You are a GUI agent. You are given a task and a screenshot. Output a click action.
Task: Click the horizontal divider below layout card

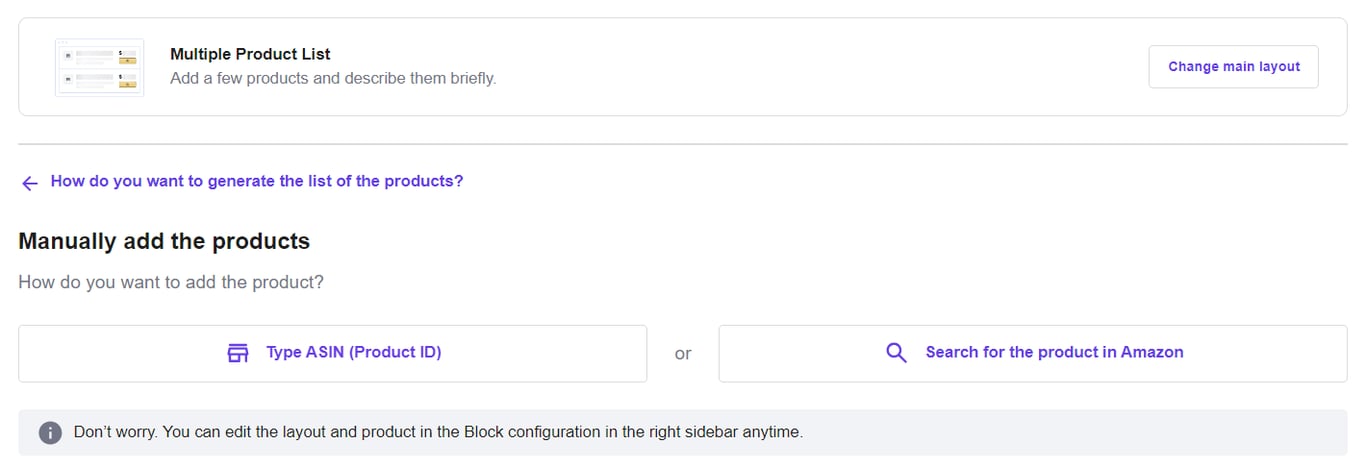[x=683, y=144]
